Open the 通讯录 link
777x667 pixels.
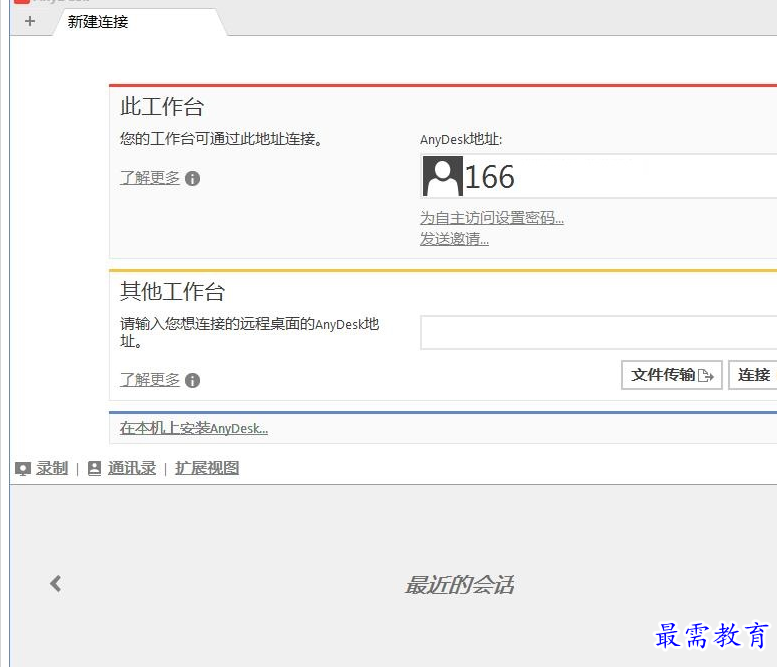pyautogui.click(x=132, y=468)
